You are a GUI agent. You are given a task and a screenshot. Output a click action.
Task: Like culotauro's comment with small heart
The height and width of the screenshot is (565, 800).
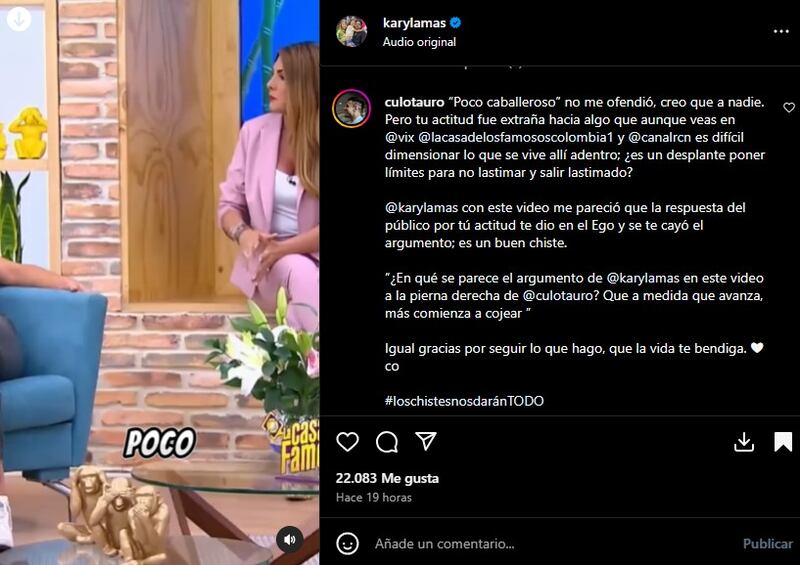(x=789, y=108)
